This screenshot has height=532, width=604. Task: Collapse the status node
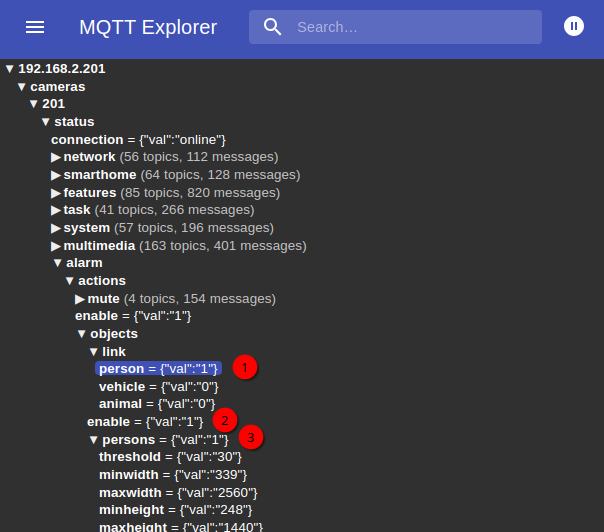coord(45,122)
